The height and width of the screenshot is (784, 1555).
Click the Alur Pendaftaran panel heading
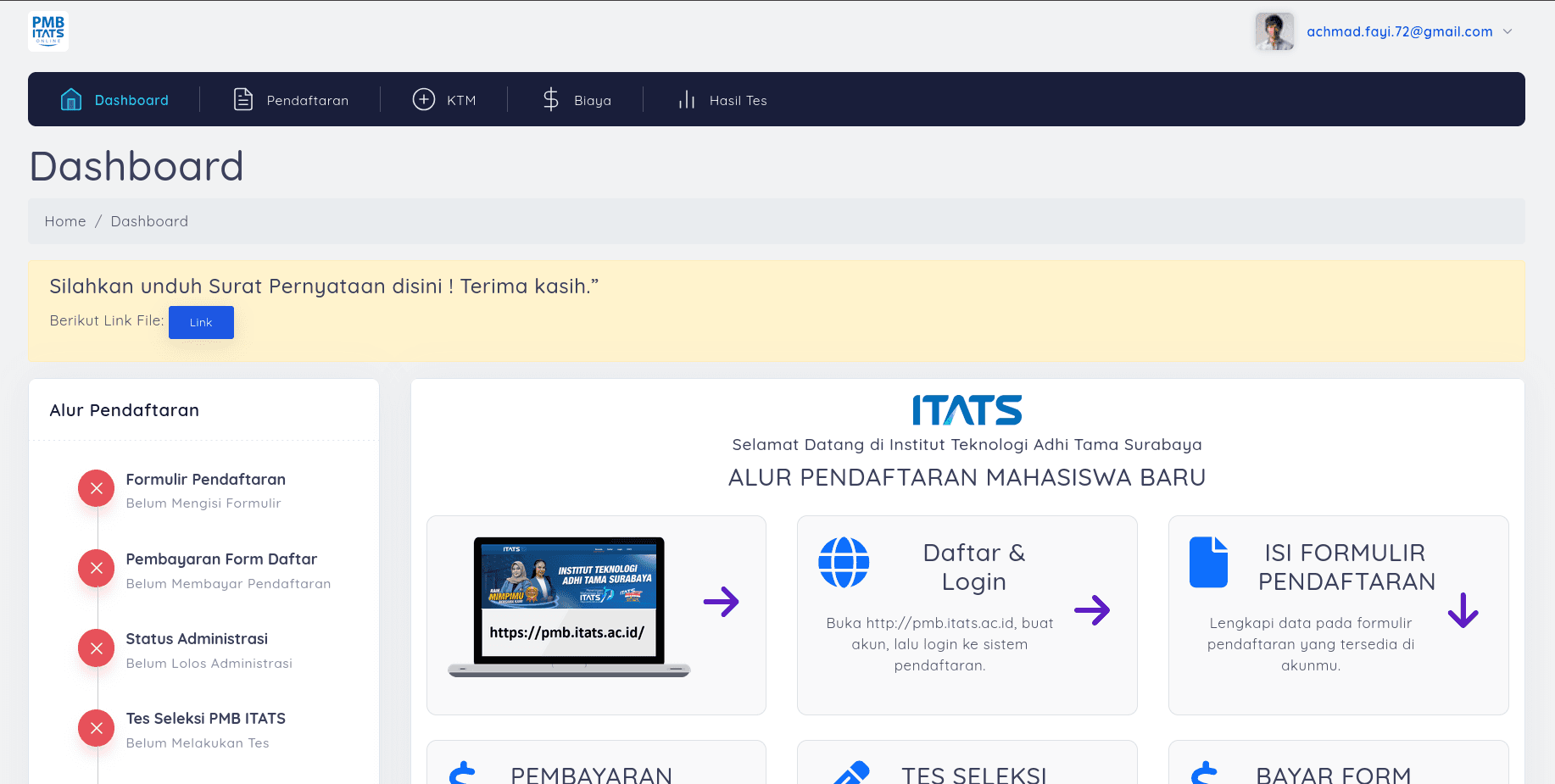(125, 410)
